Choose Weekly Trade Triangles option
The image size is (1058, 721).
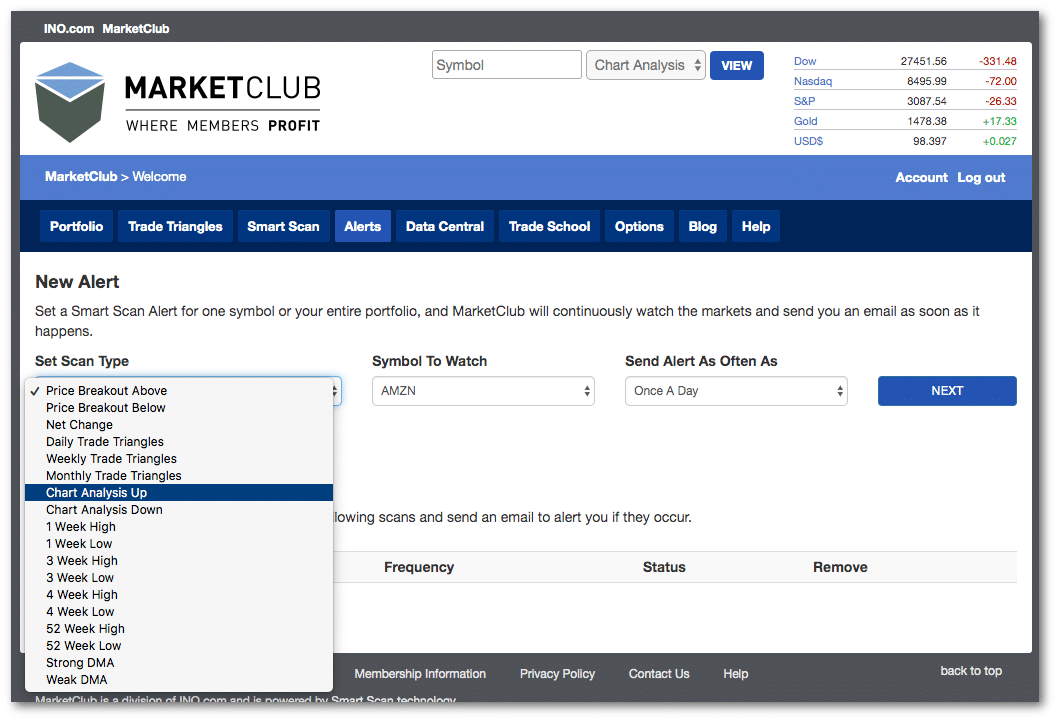(179, 459)
